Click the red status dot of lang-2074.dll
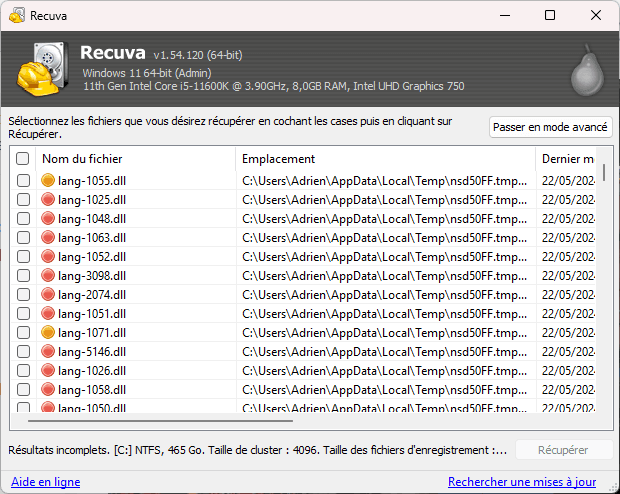The image size is (620, 494). coord(48,294)
